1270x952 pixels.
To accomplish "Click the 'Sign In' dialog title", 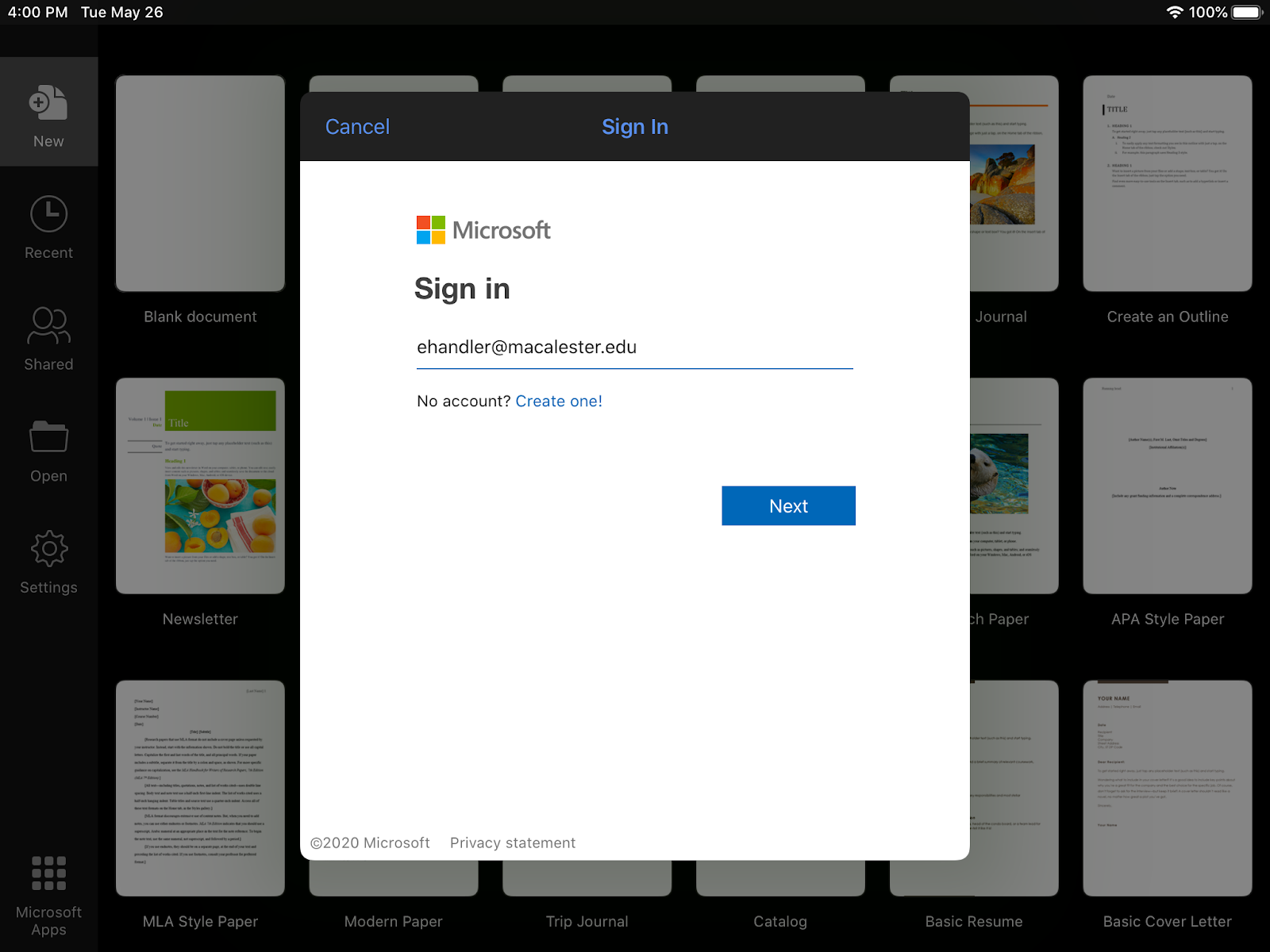I will (x=635, y=127).
